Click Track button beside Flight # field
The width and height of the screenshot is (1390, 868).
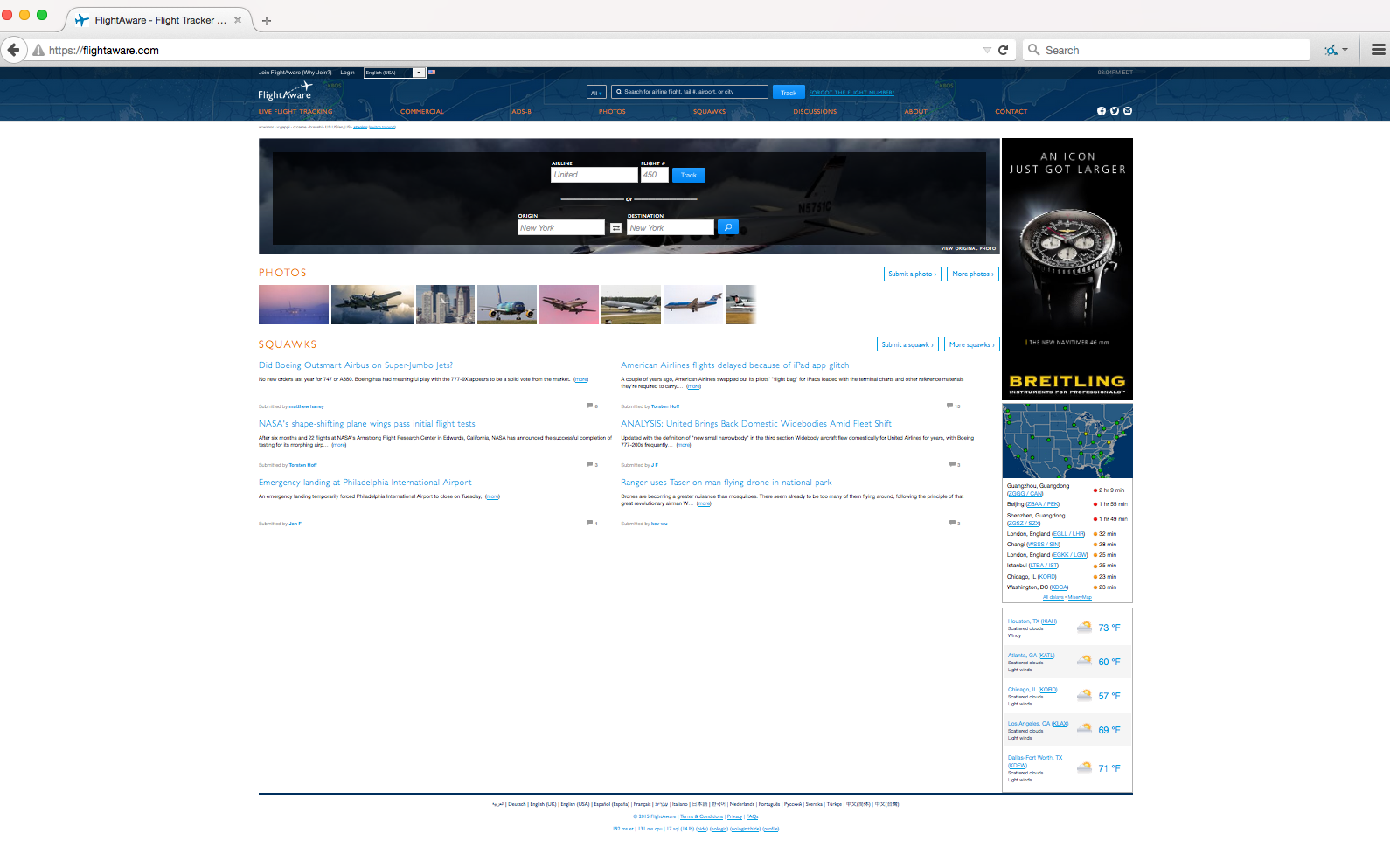[x=689, y=175]
